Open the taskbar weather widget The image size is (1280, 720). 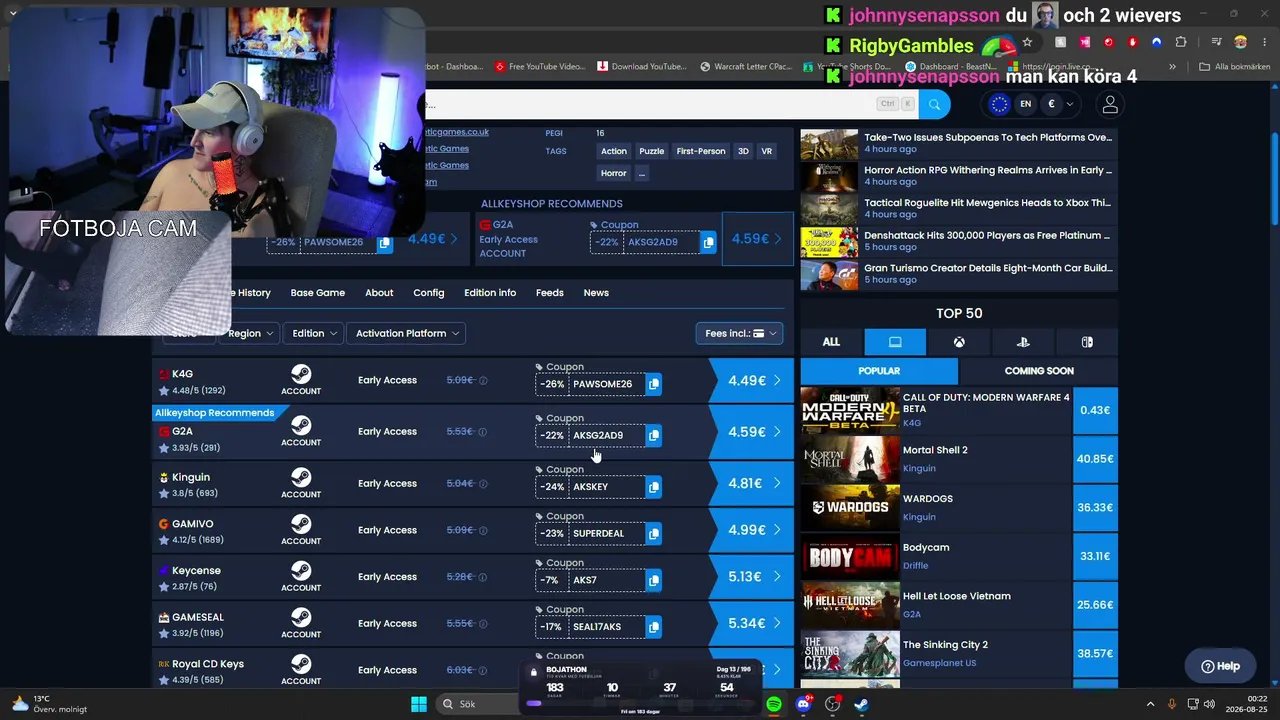pyautogui.click(x=50, y=704)
